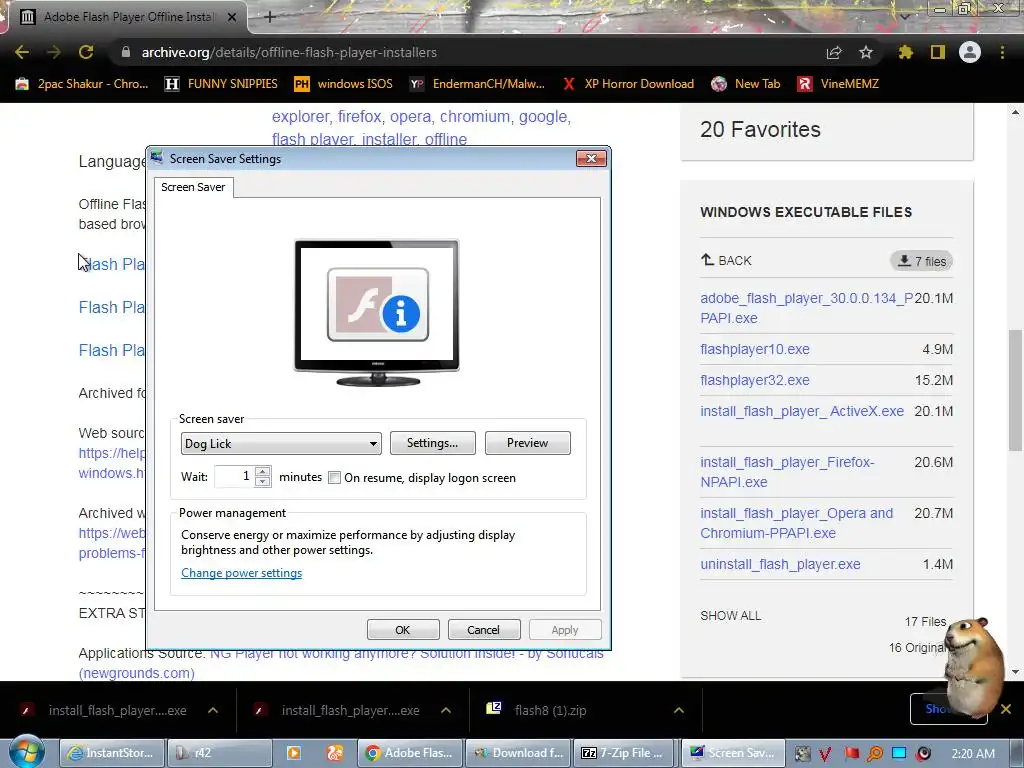The image size is (1024, 768).
Task: Click the screen saver preview monitor image
Action: (377, 312)
